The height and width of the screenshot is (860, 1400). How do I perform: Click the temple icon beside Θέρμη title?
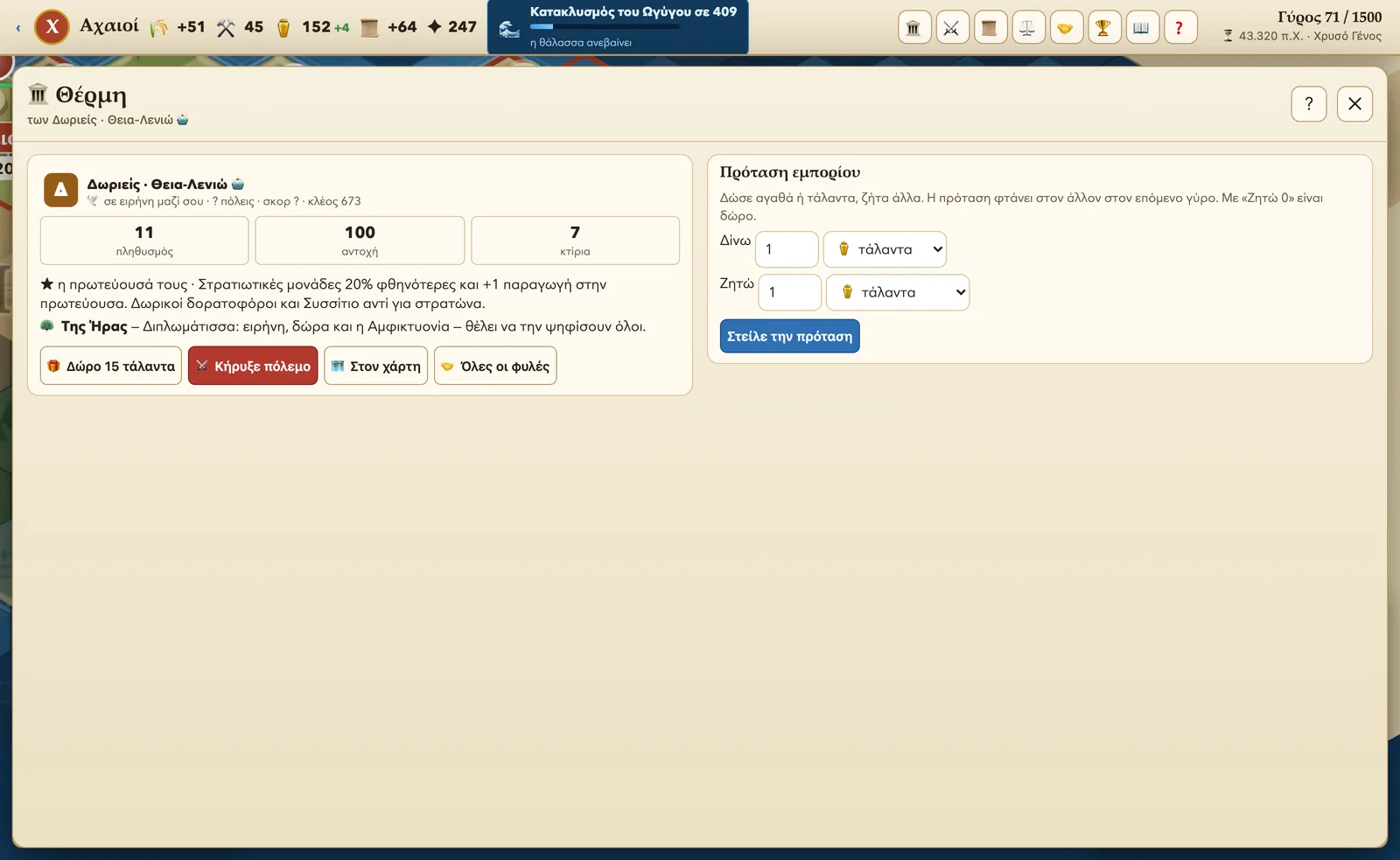(38, 94)
